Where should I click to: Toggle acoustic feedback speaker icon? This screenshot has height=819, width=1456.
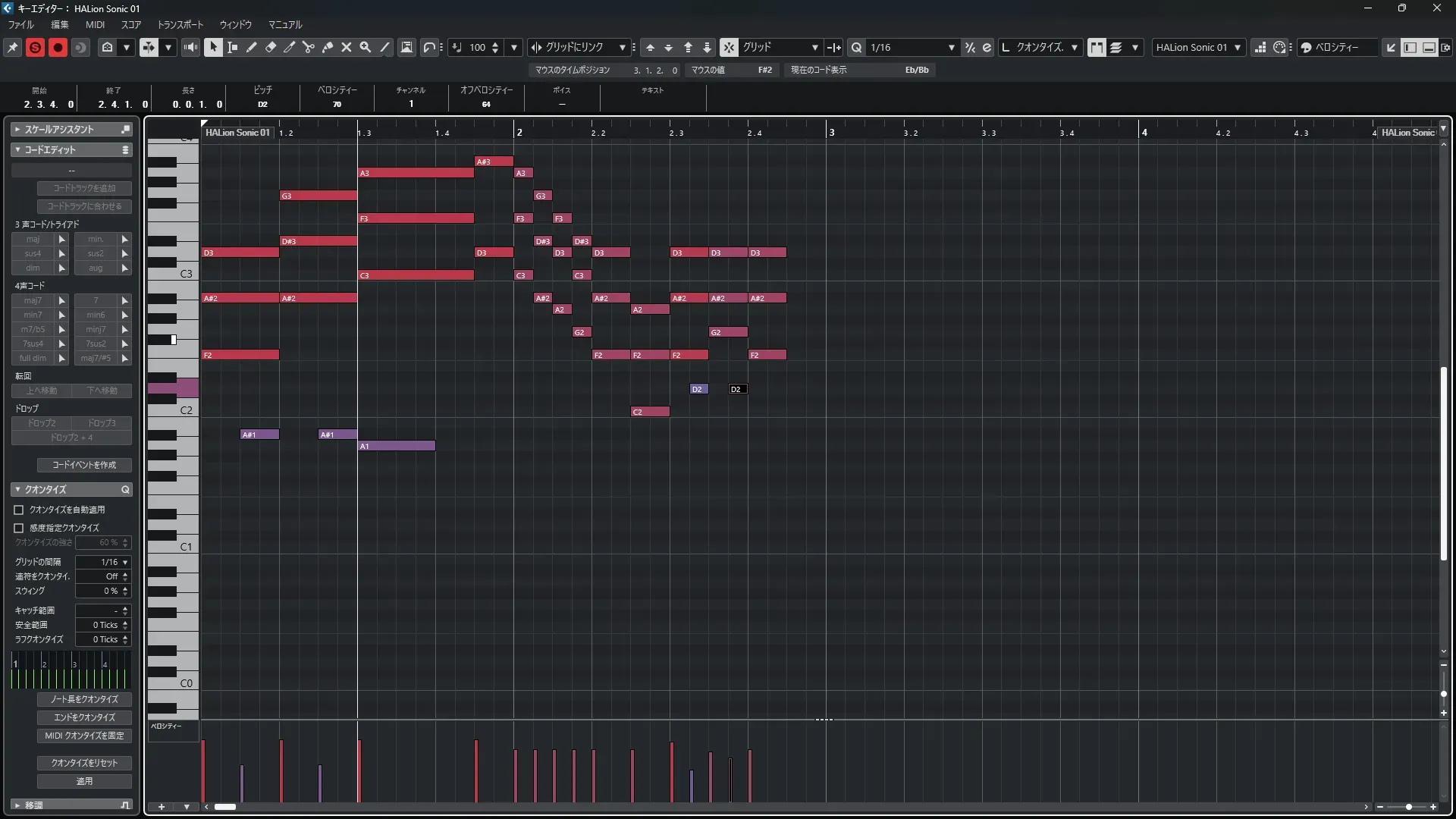click(x=190, y=47)
